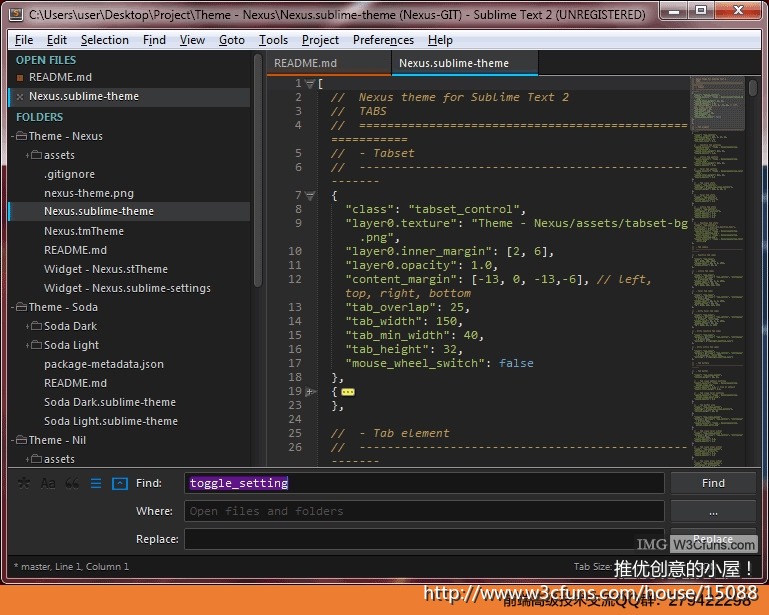Click the sidebar vertical scrollbar

257,172
